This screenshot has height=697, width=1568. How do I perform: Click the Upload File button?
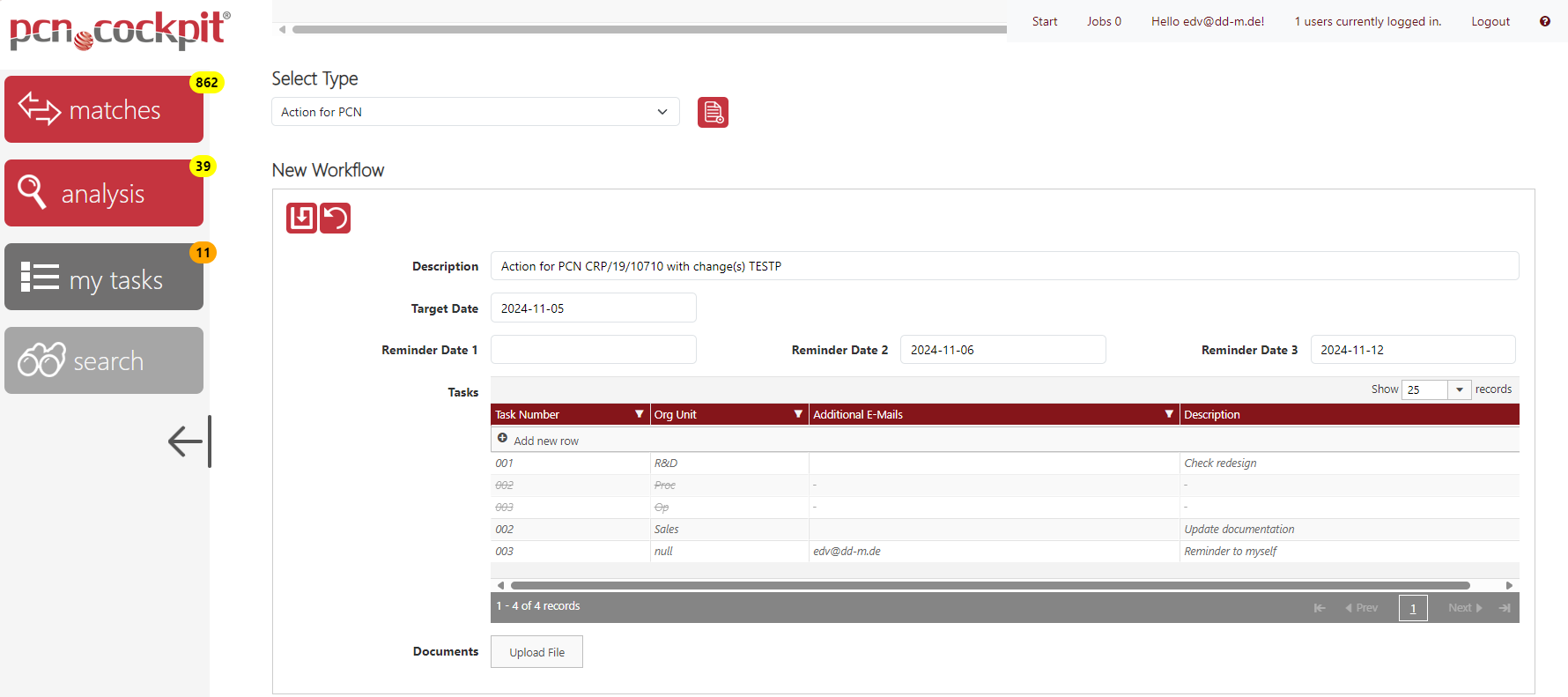tap(536, 652)
